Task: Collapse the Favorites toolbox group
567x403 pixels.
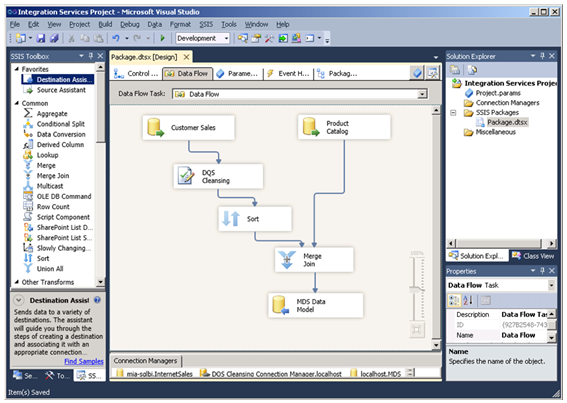Action: [x=17, y=69]
